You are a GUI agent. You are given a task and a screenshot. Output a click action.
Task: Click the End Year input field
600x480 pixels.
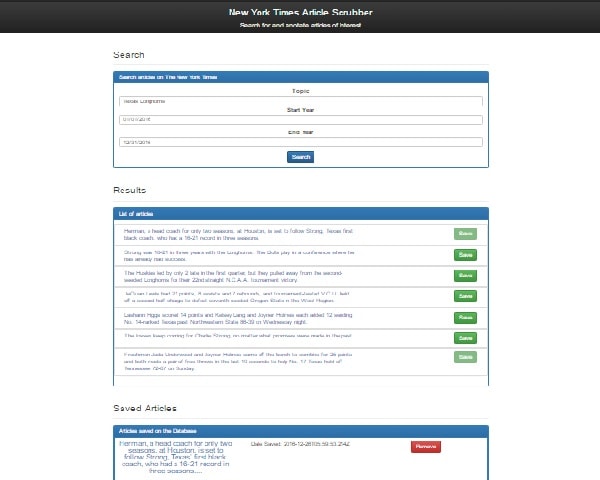pyautogui.click(x=300, y=142)
